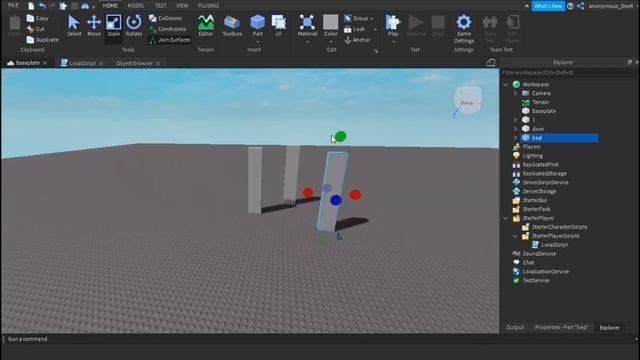
Task: Switch to the TEST ribbon tab
Action: coord(160,6)
